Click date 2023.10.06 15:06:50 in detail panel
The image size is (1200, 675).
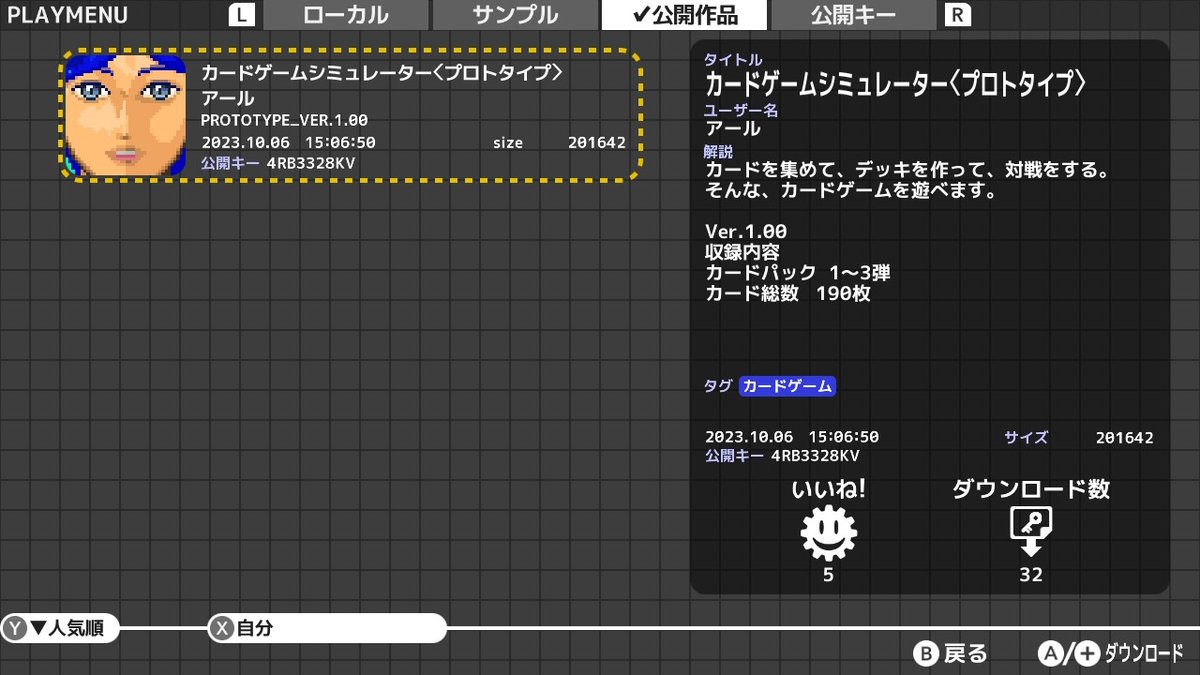tap(792, 437)
